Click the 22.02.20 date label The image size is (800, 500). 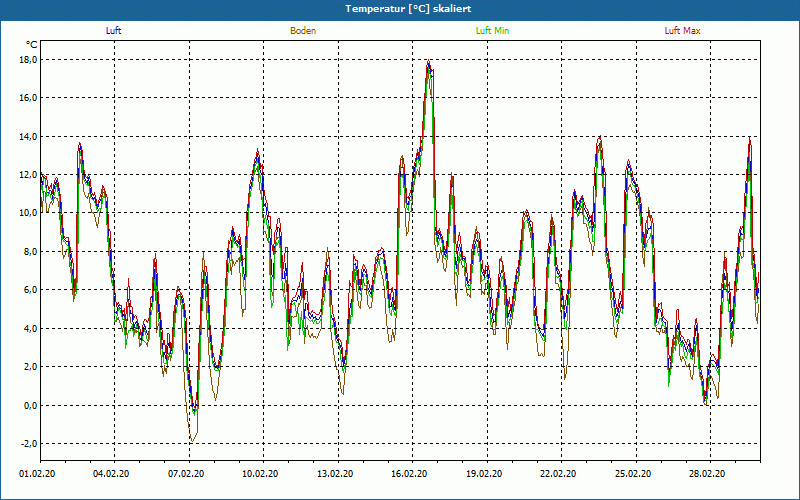coord(558,474)
